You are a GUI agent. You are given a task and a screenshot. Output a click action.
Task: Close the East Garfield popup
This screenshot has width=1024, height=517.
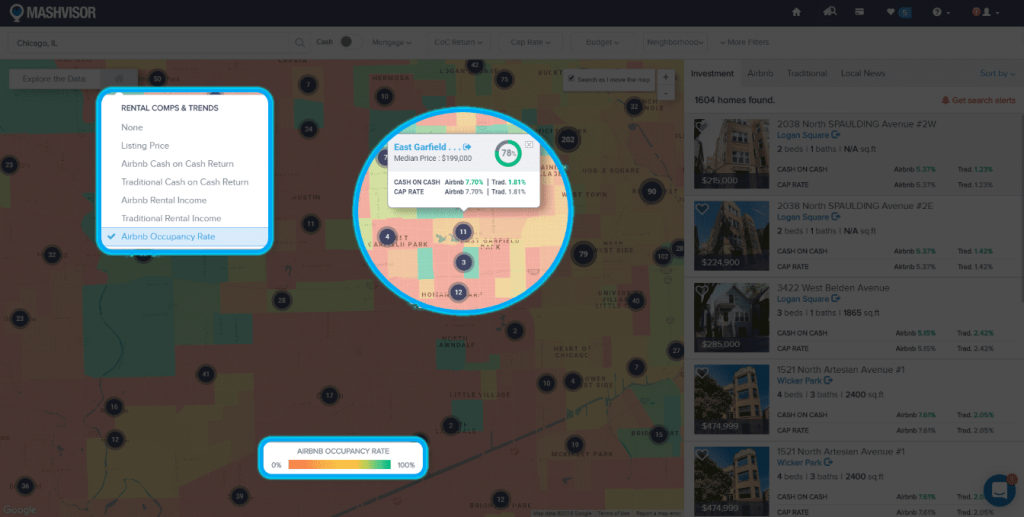[x=529, y=145]
